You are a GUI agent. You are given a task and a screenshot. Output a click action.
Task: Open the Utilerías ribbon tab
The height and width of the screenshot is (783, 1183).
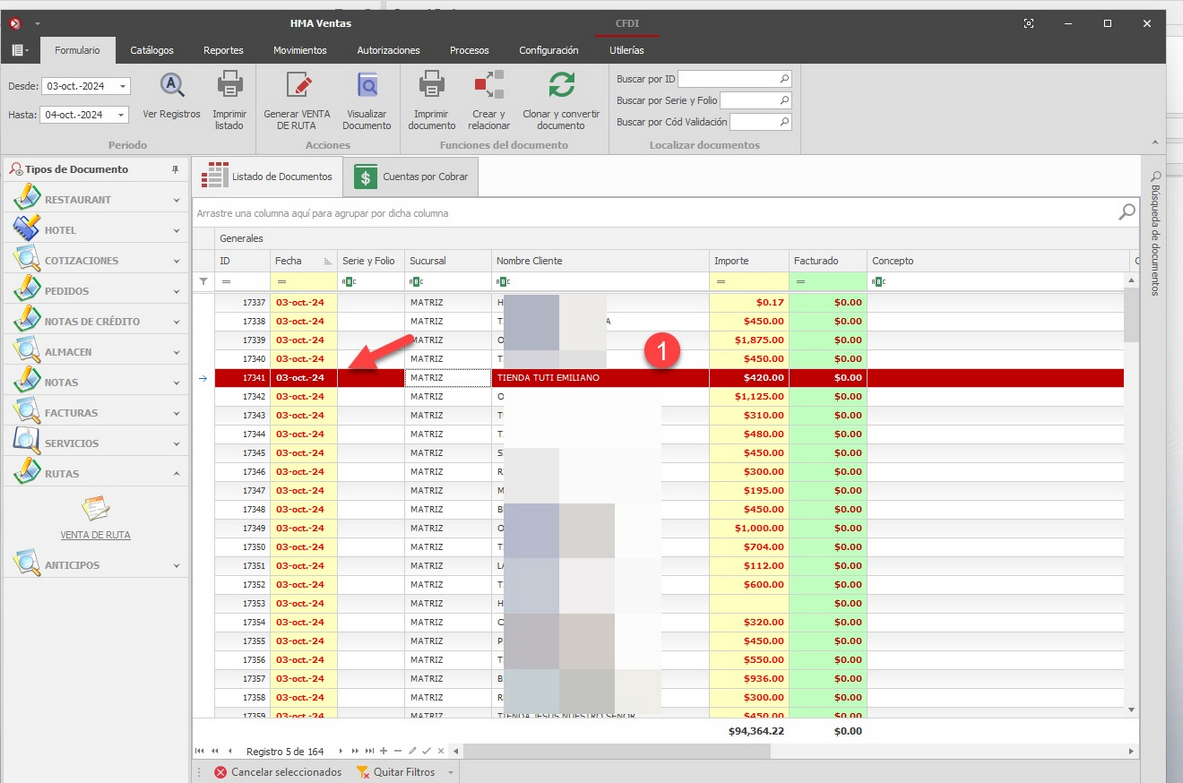pyautogui.click(x=626, y=51)
